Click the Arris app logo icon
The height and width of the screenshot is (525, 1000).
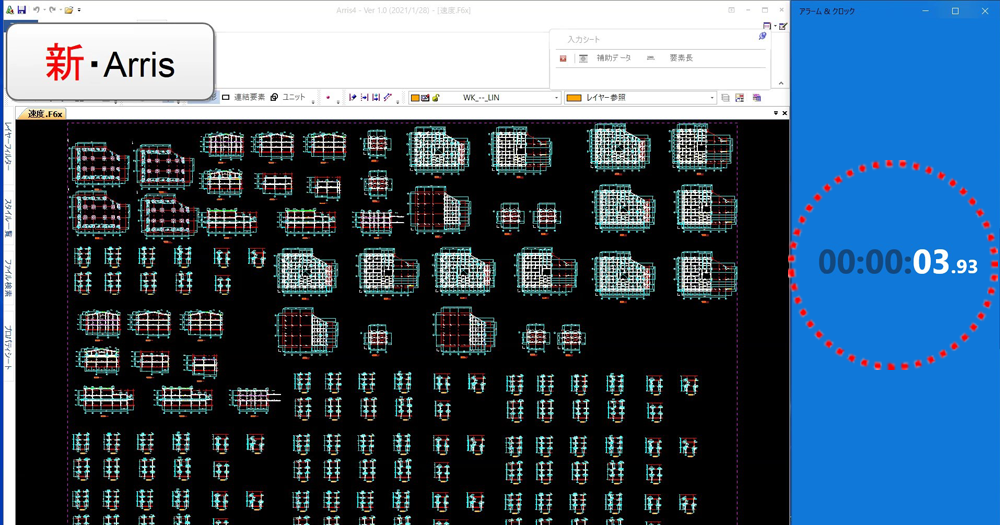coord(8,10)
